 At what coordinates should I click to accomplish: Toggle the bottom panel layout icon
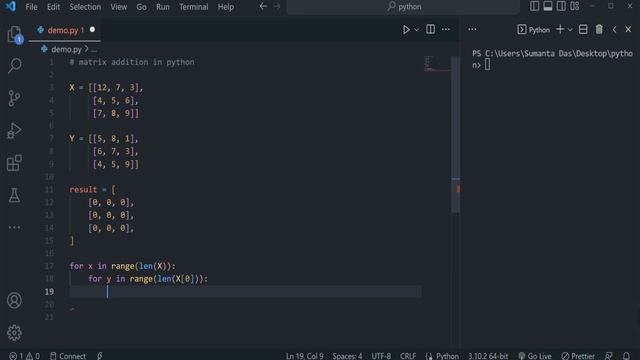pos(548,6)
